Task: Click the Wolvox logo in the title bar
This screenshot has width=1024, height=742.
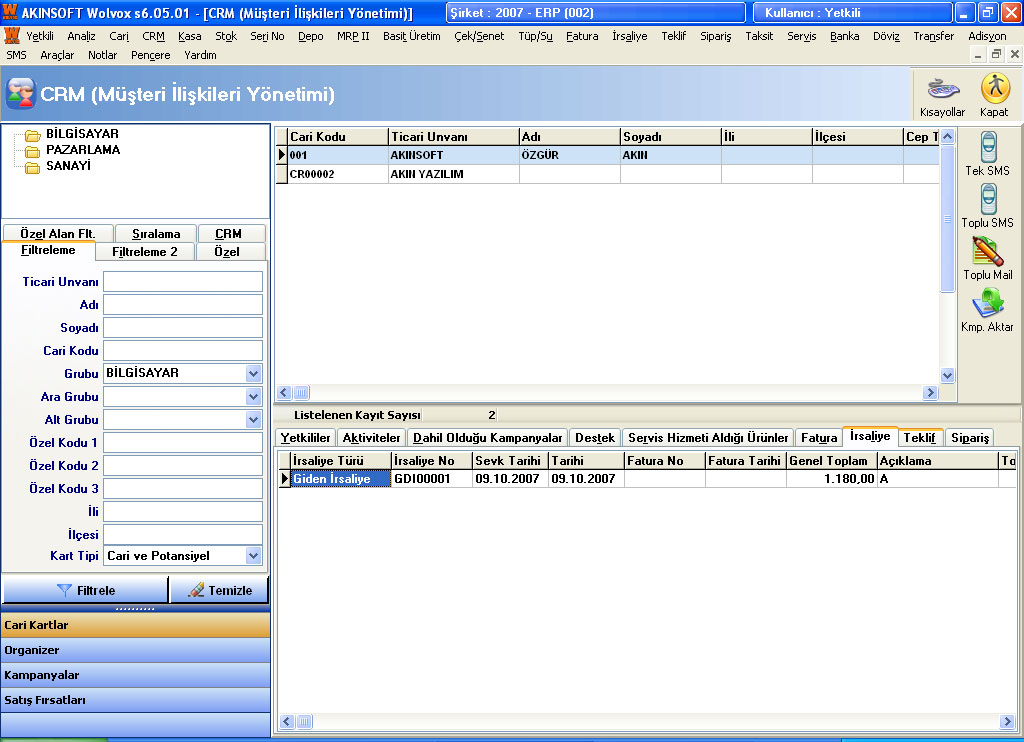Action: pyautogui.click(x=10, y=12)
